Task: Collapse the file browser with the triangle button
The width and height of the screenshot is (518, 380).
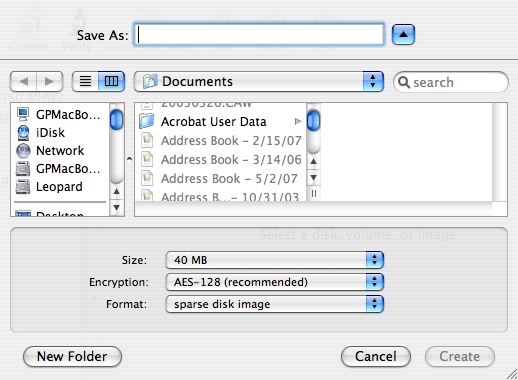Action: [403, 34]
